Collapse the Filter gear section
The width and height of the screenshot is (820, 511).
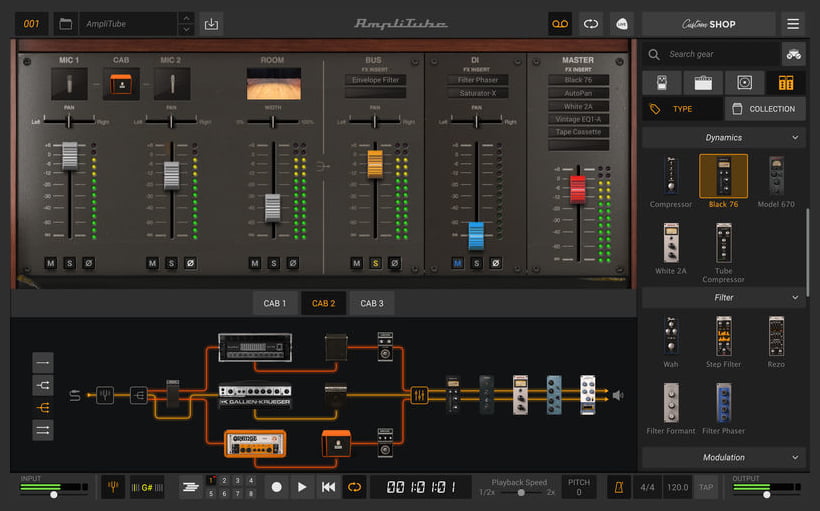click(724, 298)
